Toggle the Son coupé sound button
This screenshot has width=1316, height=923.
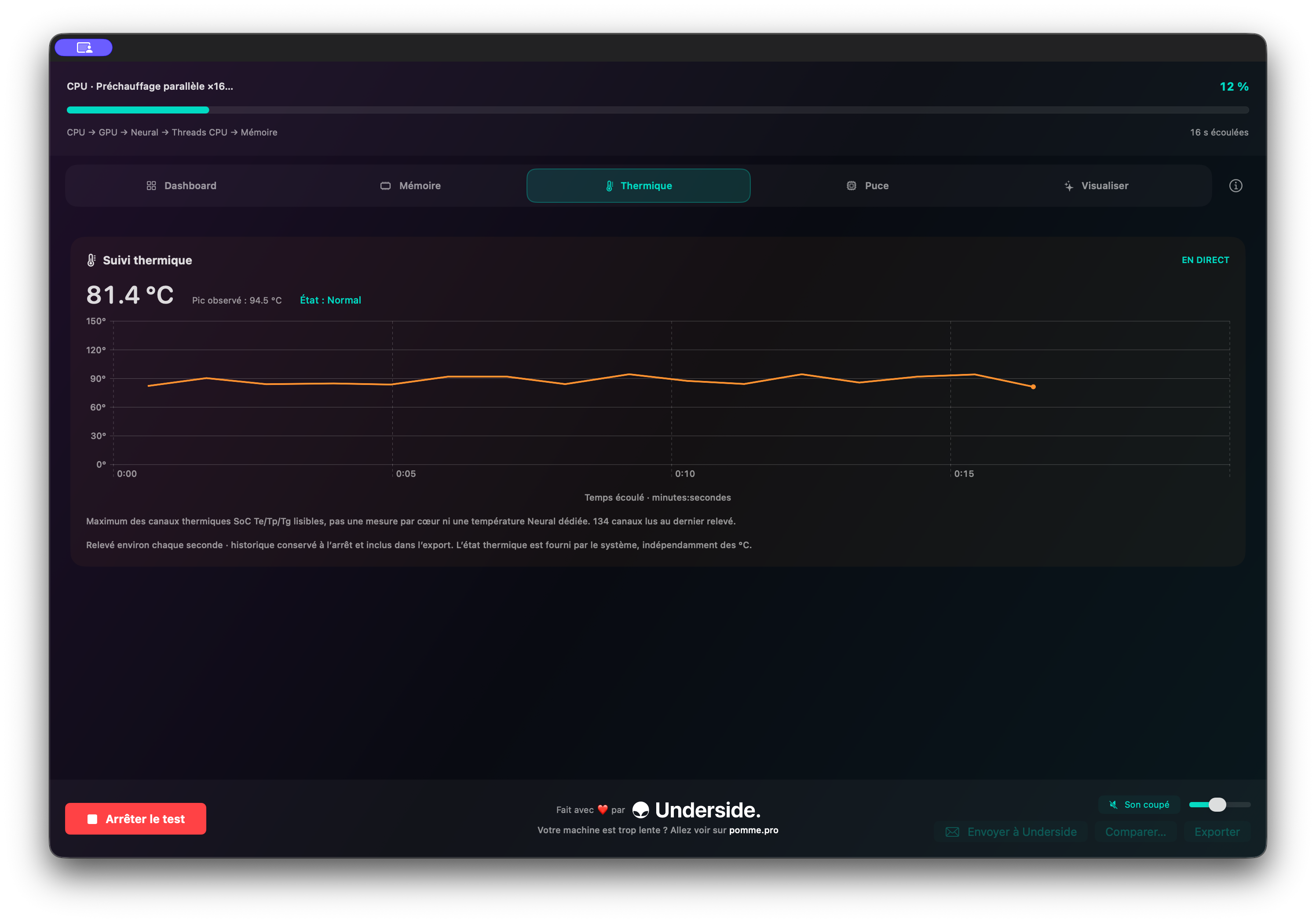tap(1139, 805)
